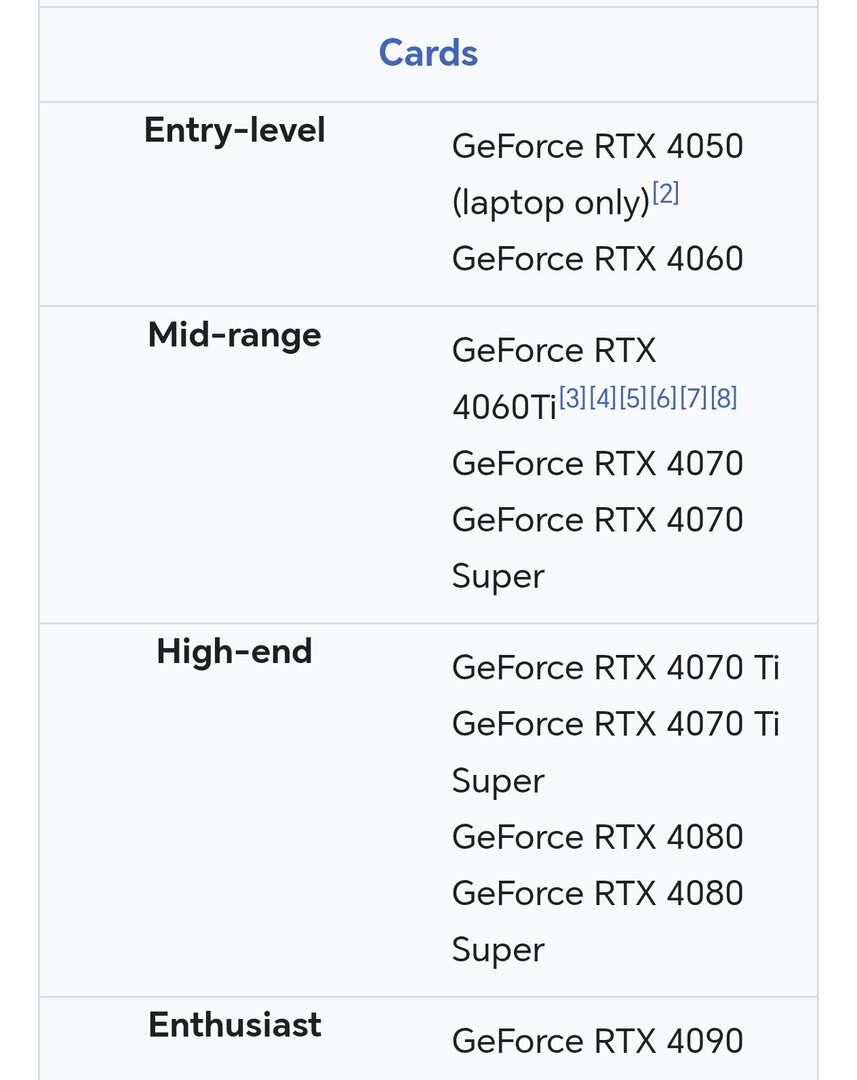Select the Mid-range row heading

(x=235, y=334)
